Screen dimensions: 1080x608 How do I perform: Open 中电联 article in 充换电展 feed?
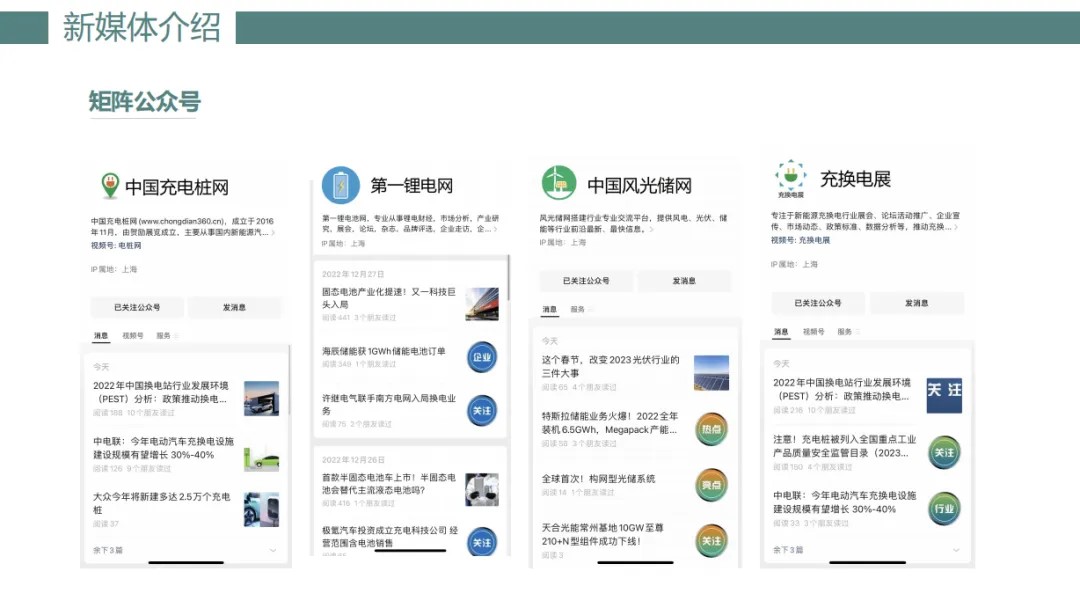(844, 503)
